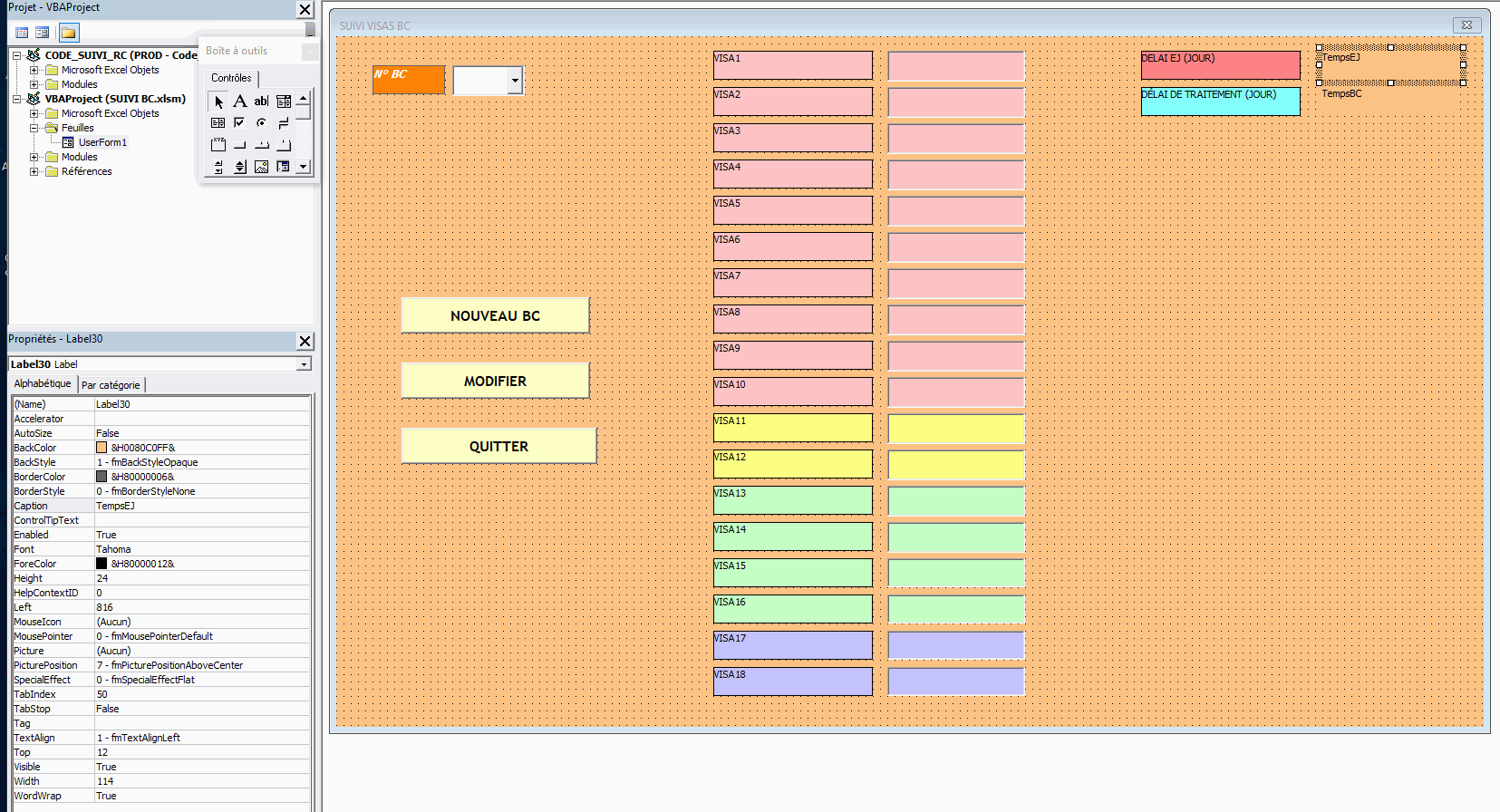Pick the Image control from the toolbox
Viewport: 1500px width, 812px height.
coord(261,167)
